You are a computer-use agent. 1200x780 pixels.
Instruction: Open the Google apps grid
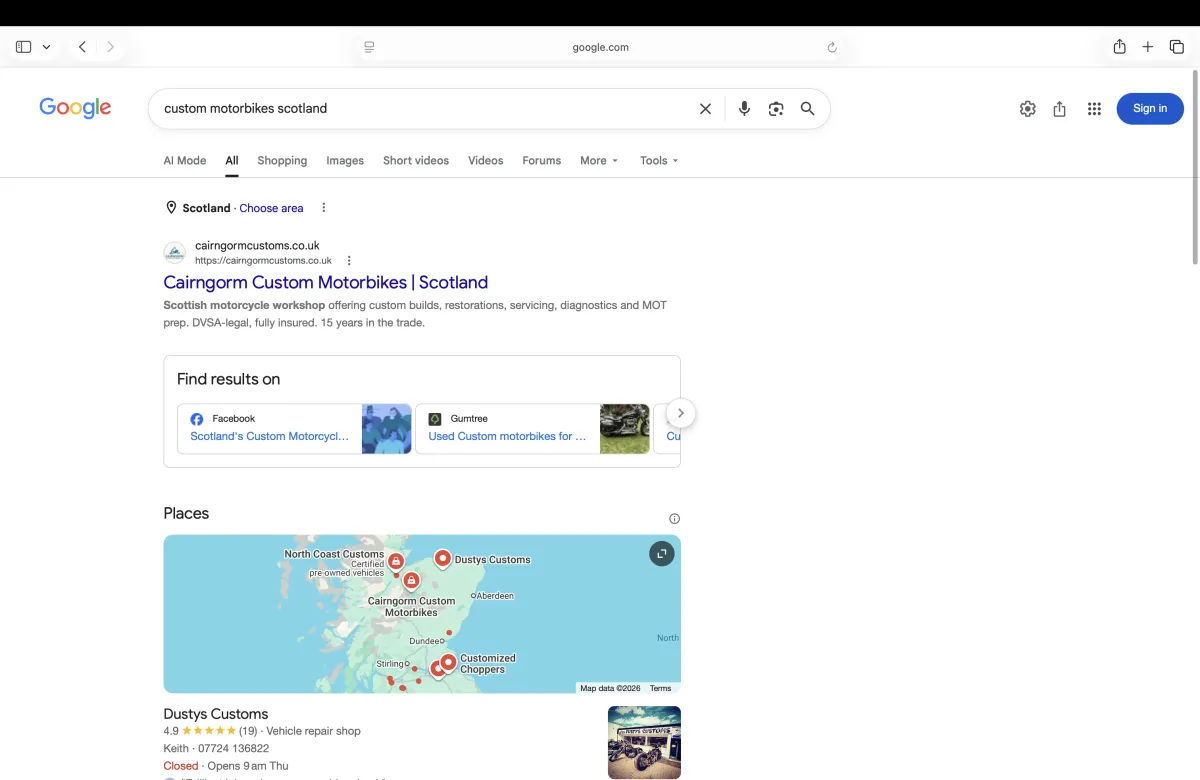tap(1094, 109)
